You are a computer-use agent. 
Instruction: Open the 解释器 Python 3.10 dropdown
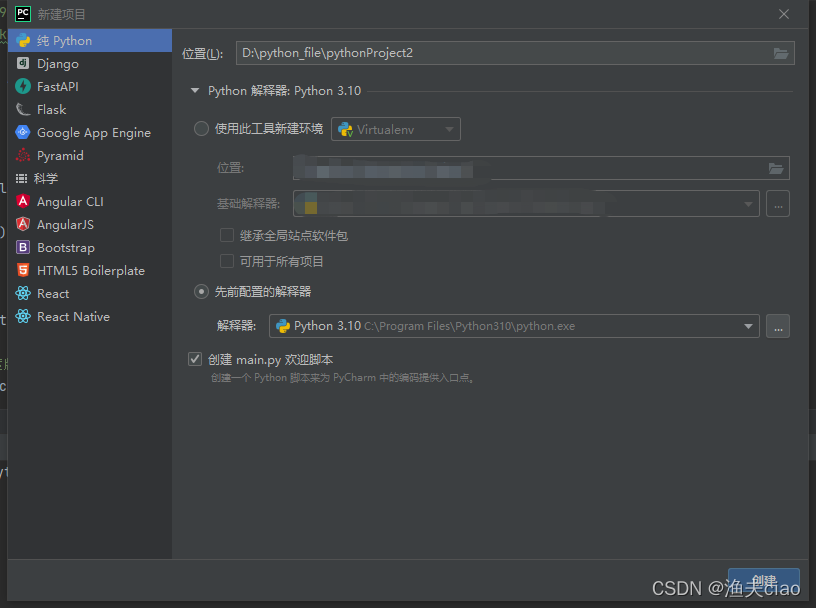coord(514,326)
